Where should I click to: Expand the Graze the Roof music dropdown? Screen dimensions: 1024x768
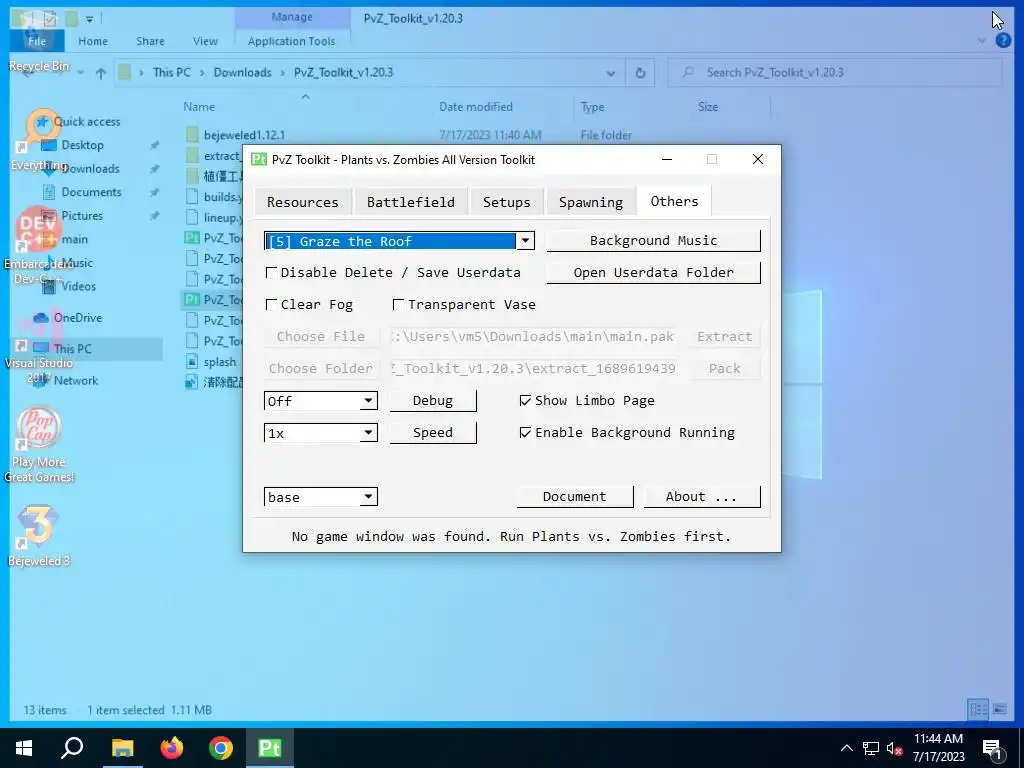tap(525, 241)
